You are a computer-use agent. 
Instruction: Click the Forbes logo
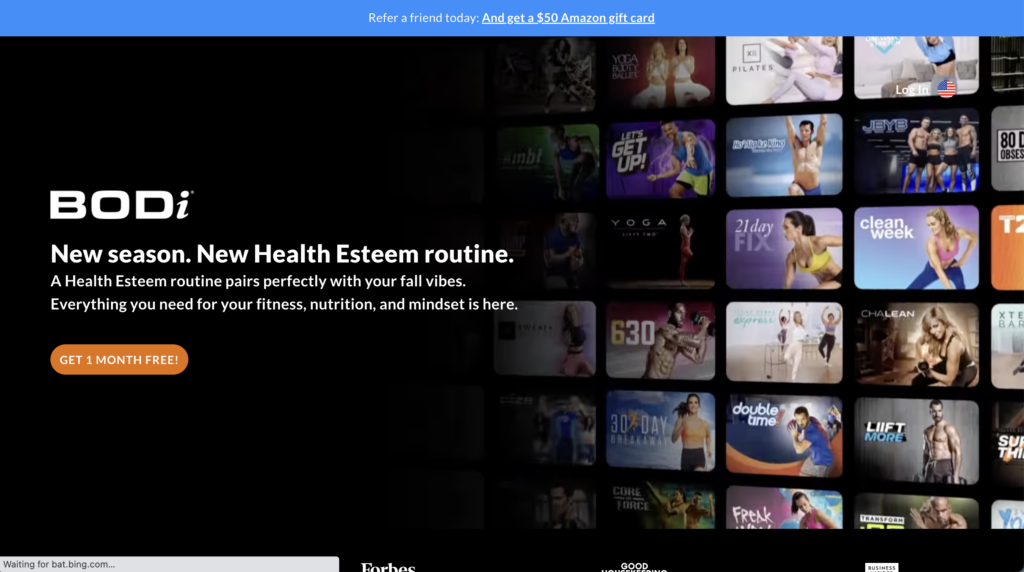[x=388, y=567]
